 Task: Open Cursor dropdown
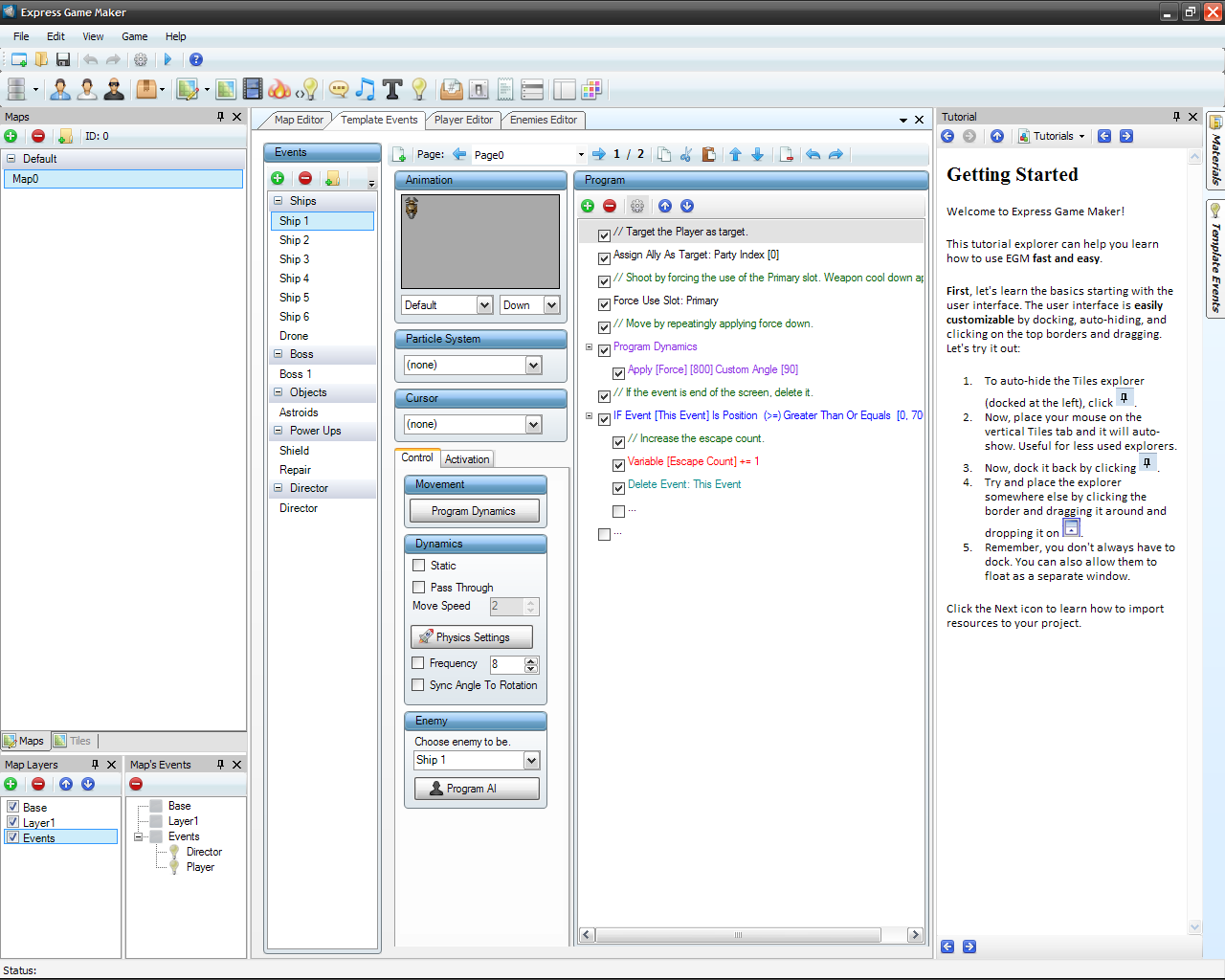tap(533, 424)
